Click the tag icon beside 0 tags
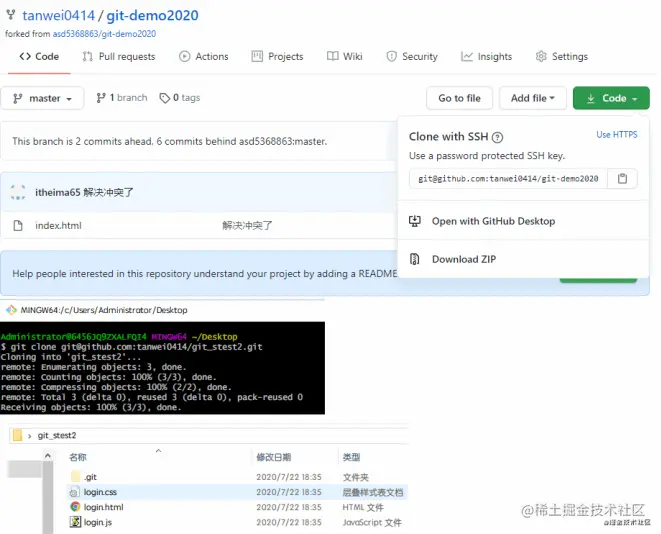This screenshot has height=534, width=661. (164, 98)
